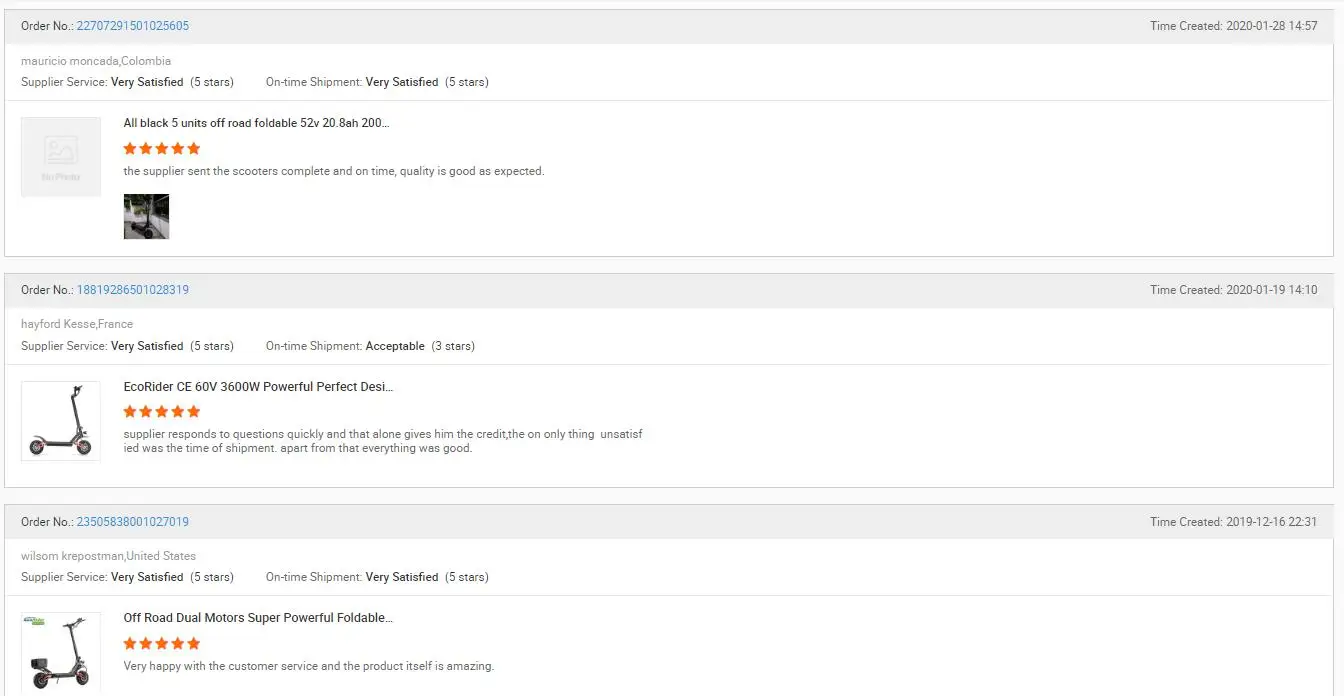1344x696 pixels.
Task: Click the 'supplier sent the scooters complete' review text
Action: (334, 171)
